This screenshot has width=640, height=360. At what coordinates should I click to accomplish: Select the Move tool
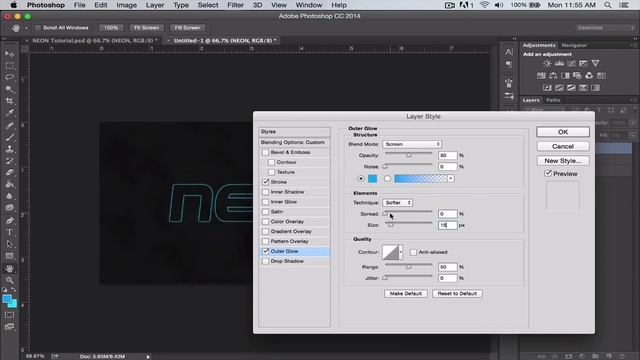pos(9,54)
